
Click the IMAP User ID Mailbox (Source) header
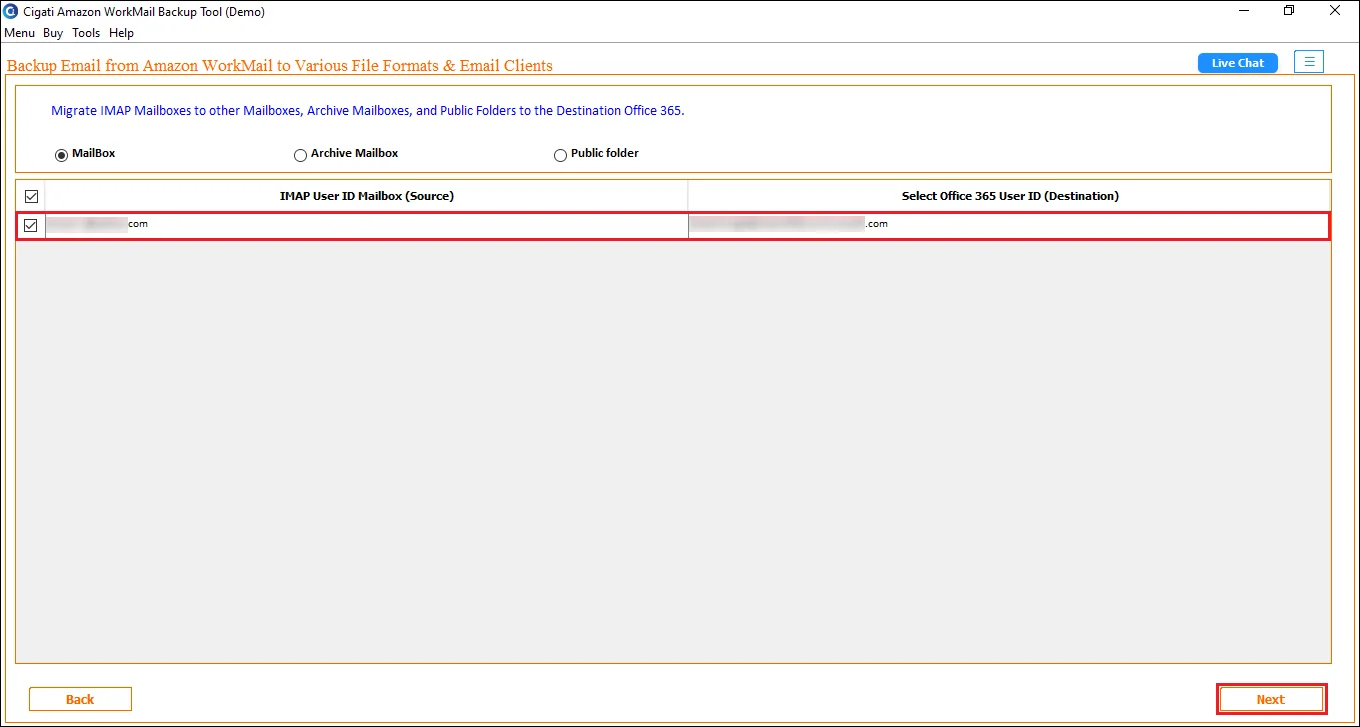coord(367,196)
